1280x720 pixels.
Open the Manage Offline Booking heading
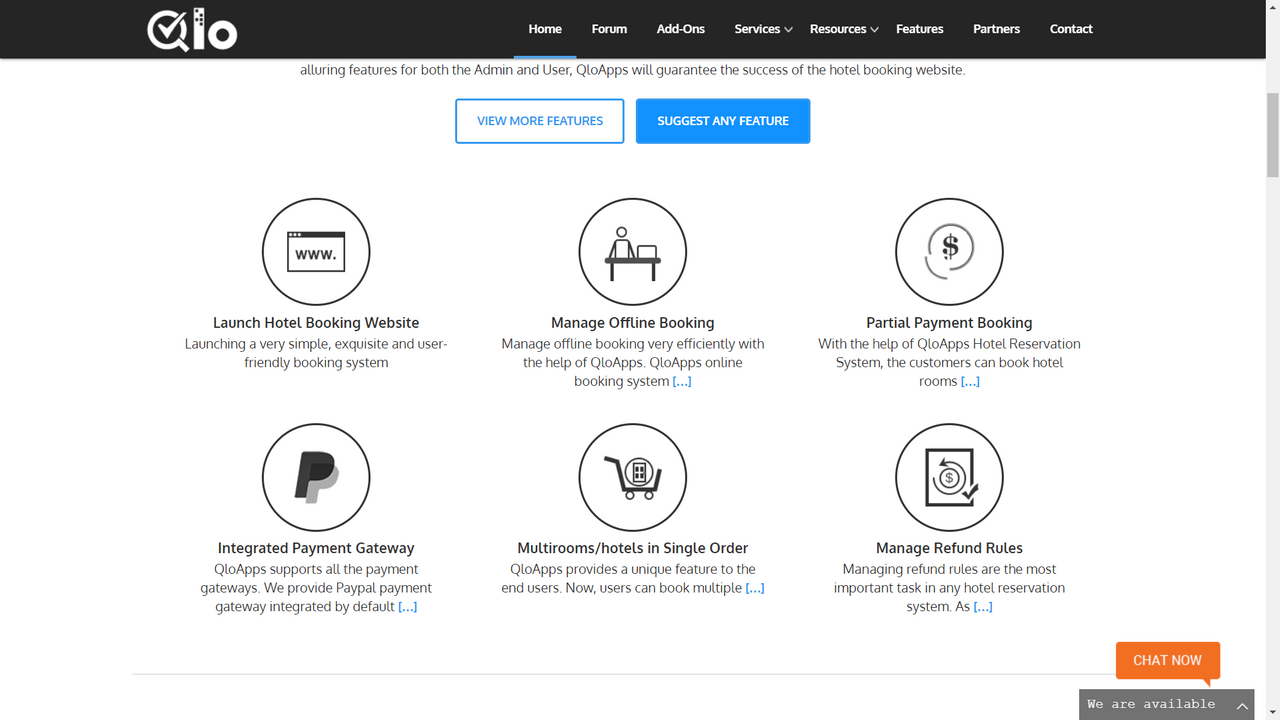(633, 323)
